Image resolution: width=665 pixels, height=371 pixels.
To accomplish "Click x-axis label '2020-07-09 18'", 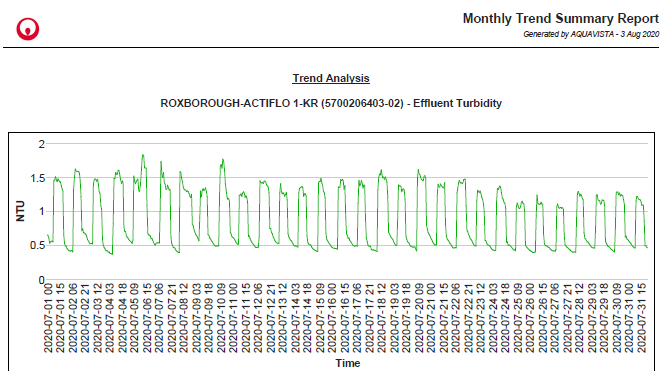I will click(209, 318).
